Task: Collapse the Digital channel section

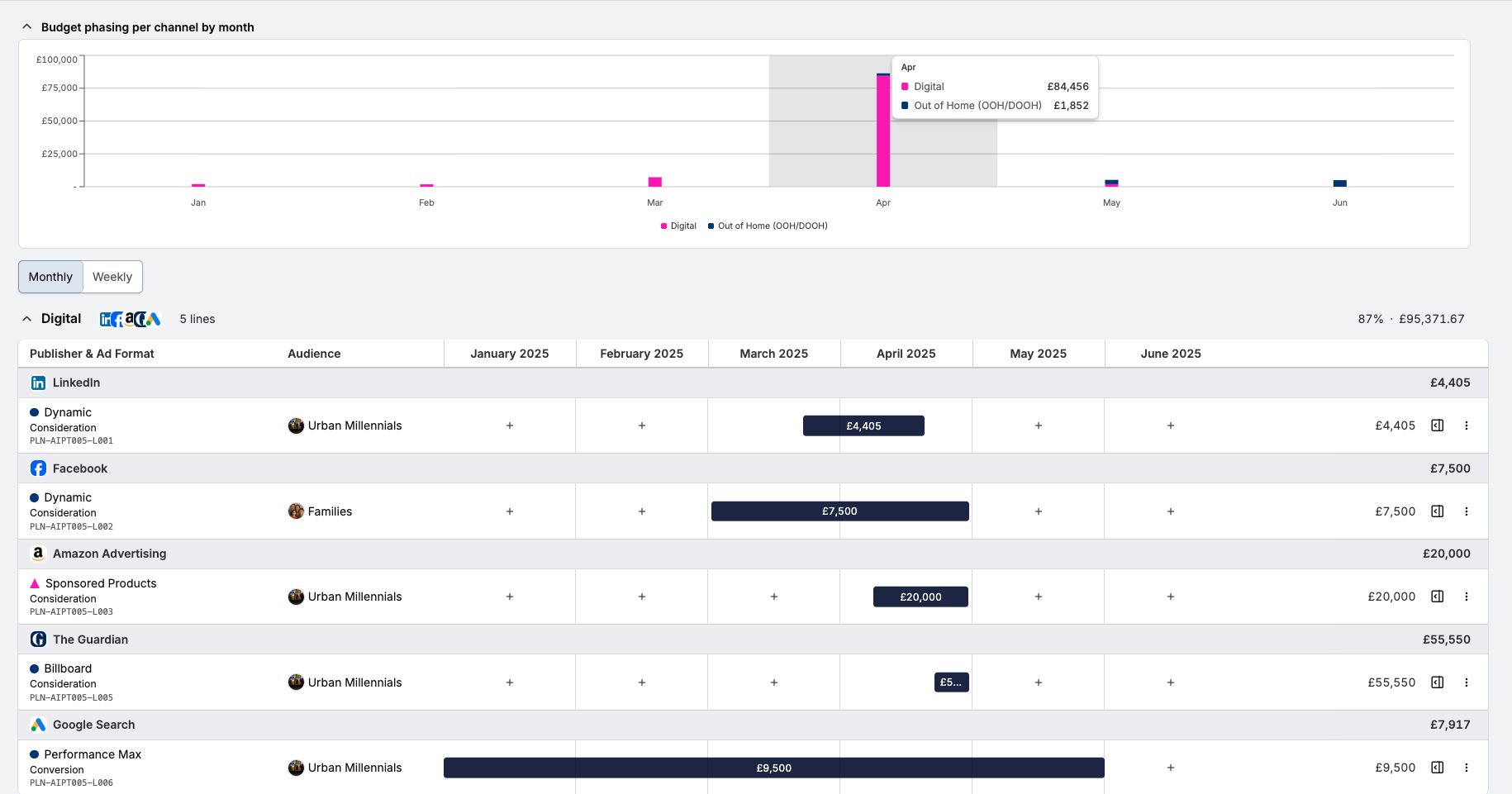Action: coord(26,318)
